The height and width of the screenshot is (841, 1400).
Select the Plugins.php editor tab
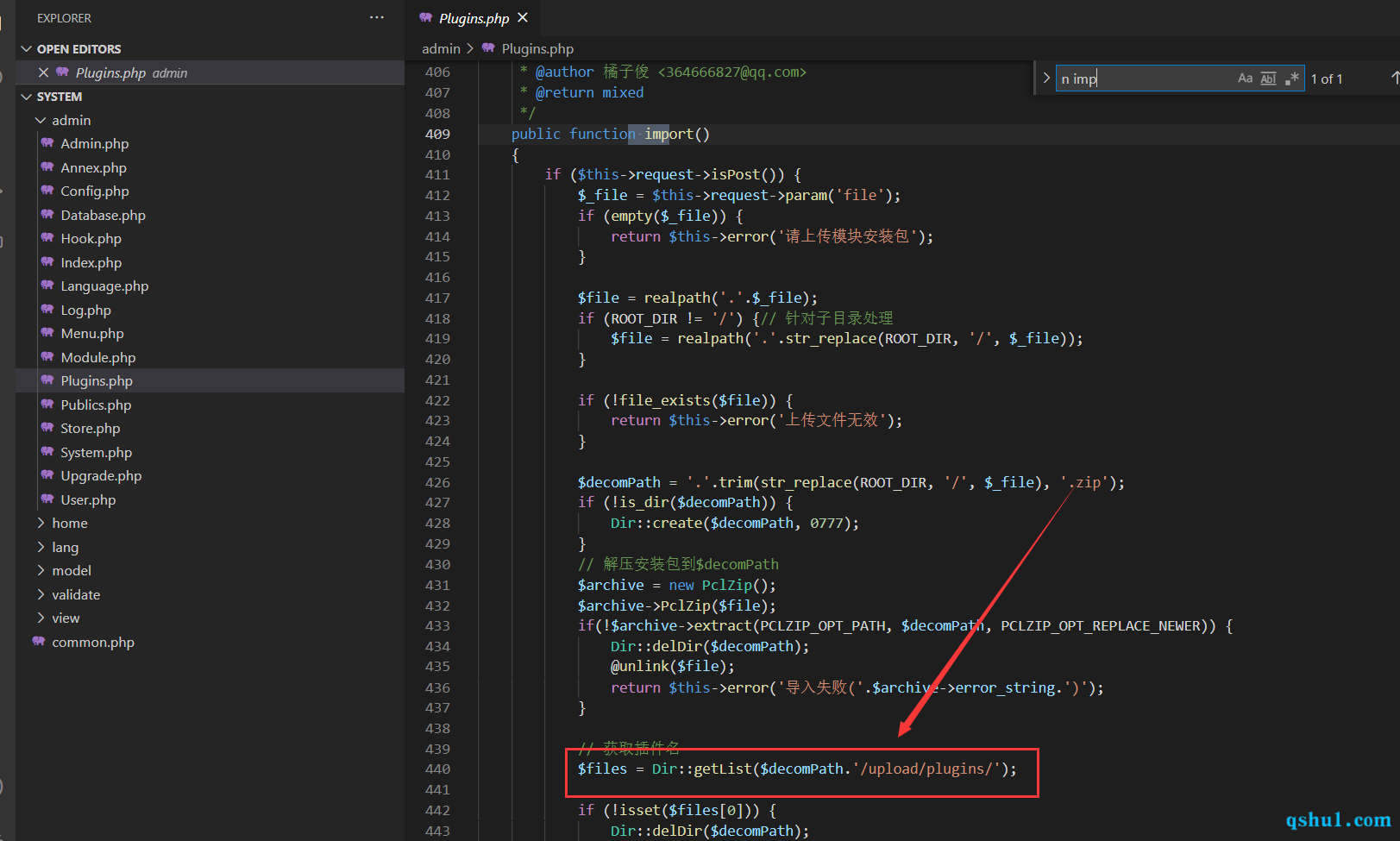[474, 18]
